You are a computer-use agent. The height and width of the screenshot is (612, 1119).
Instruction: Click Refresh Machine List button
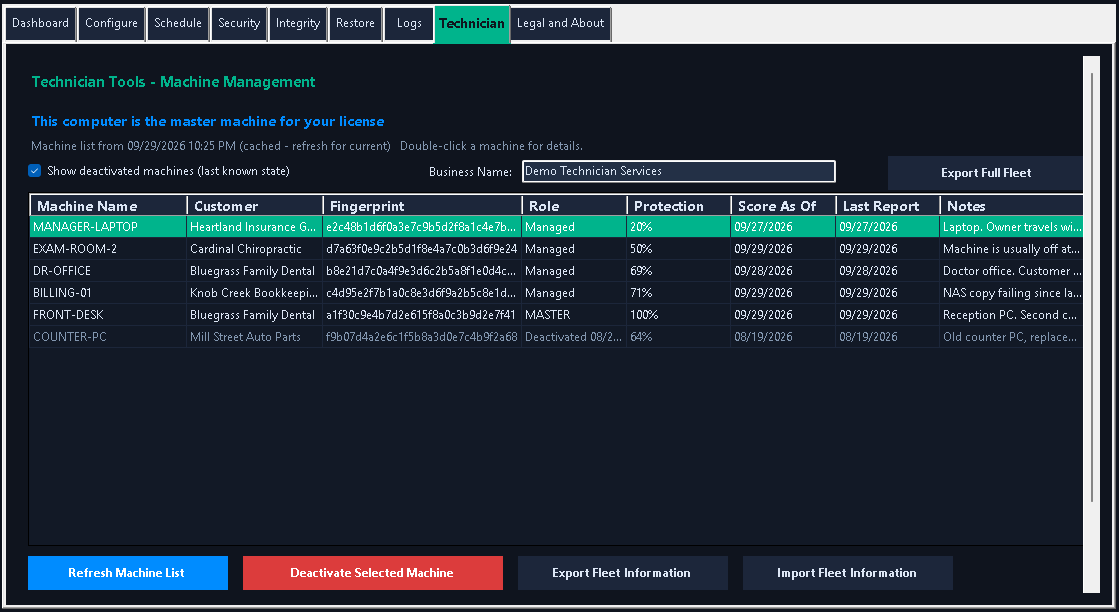click(x=128, y=573)
